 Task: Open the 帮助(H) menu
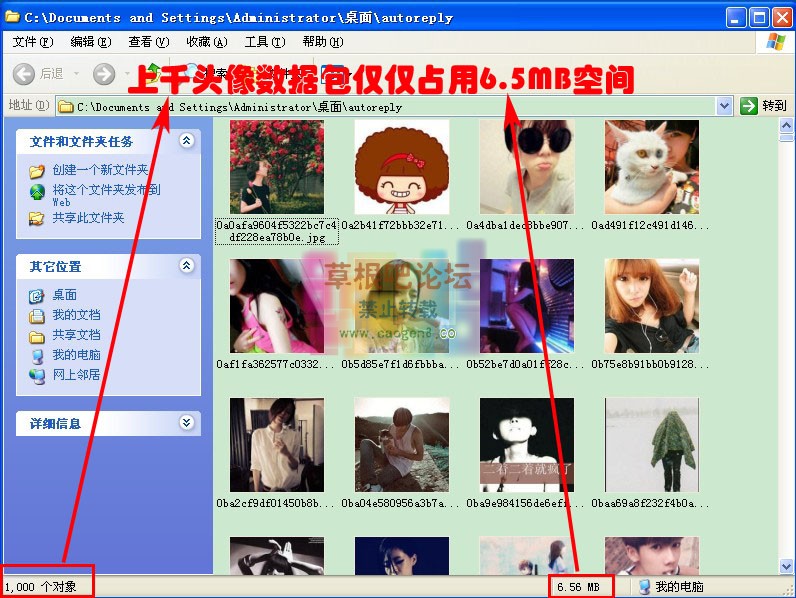[x=323, y=42]
